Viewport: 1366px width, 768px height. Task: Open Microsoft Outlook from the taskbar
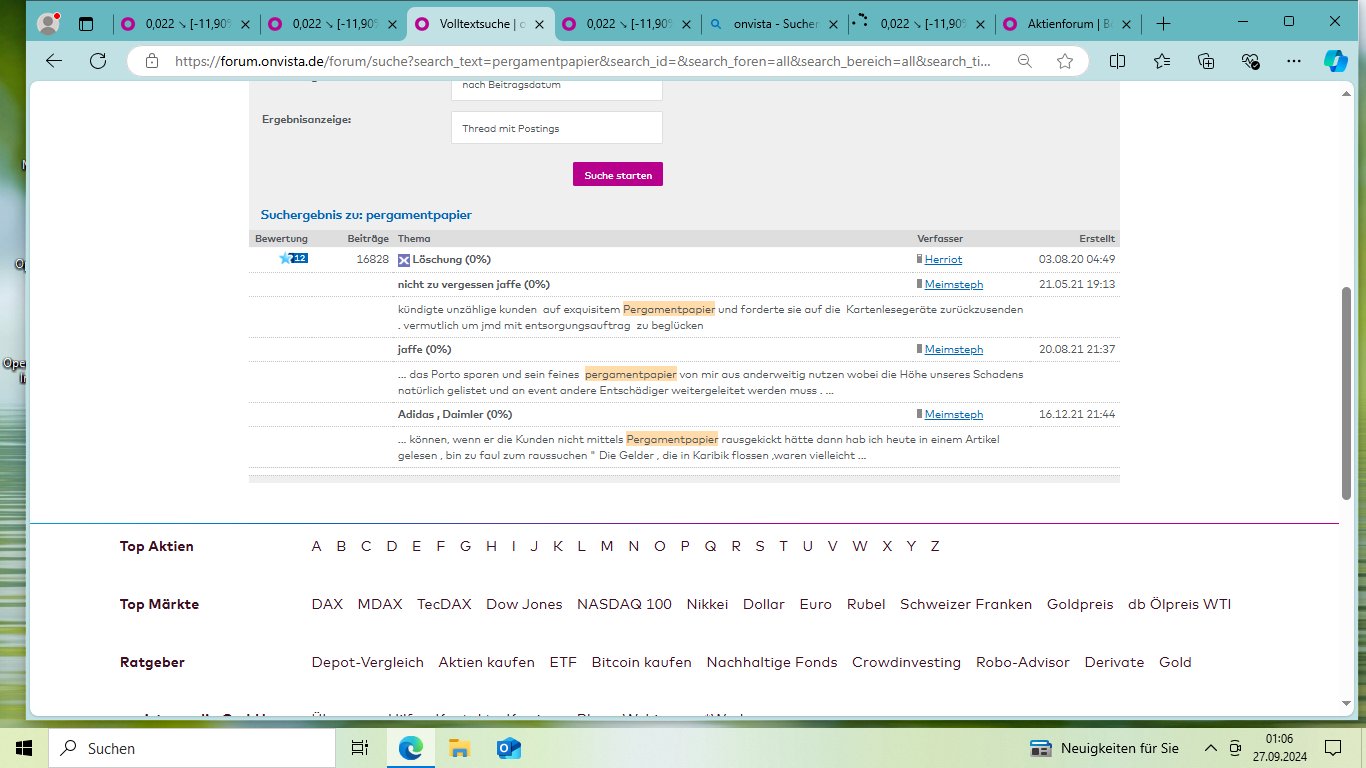pyautogui.click(x=508, y=748)
